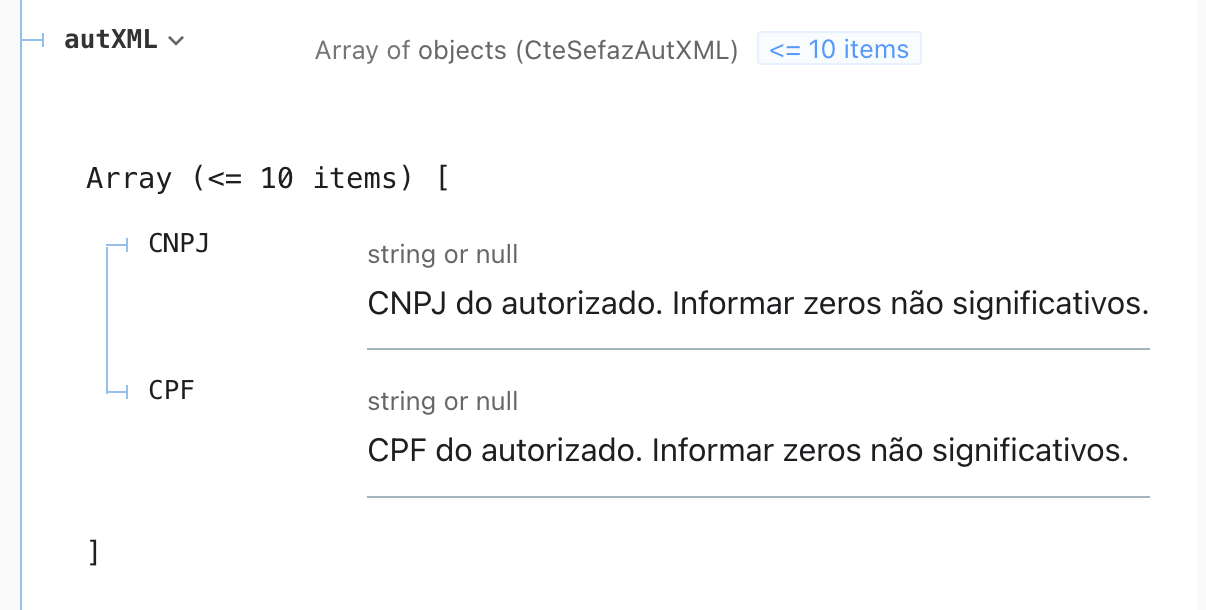Image resolution: width=1206 pixels, height=610 pixels.
Task: Click the gray strip along the right edge
Action: [1200, 300]
